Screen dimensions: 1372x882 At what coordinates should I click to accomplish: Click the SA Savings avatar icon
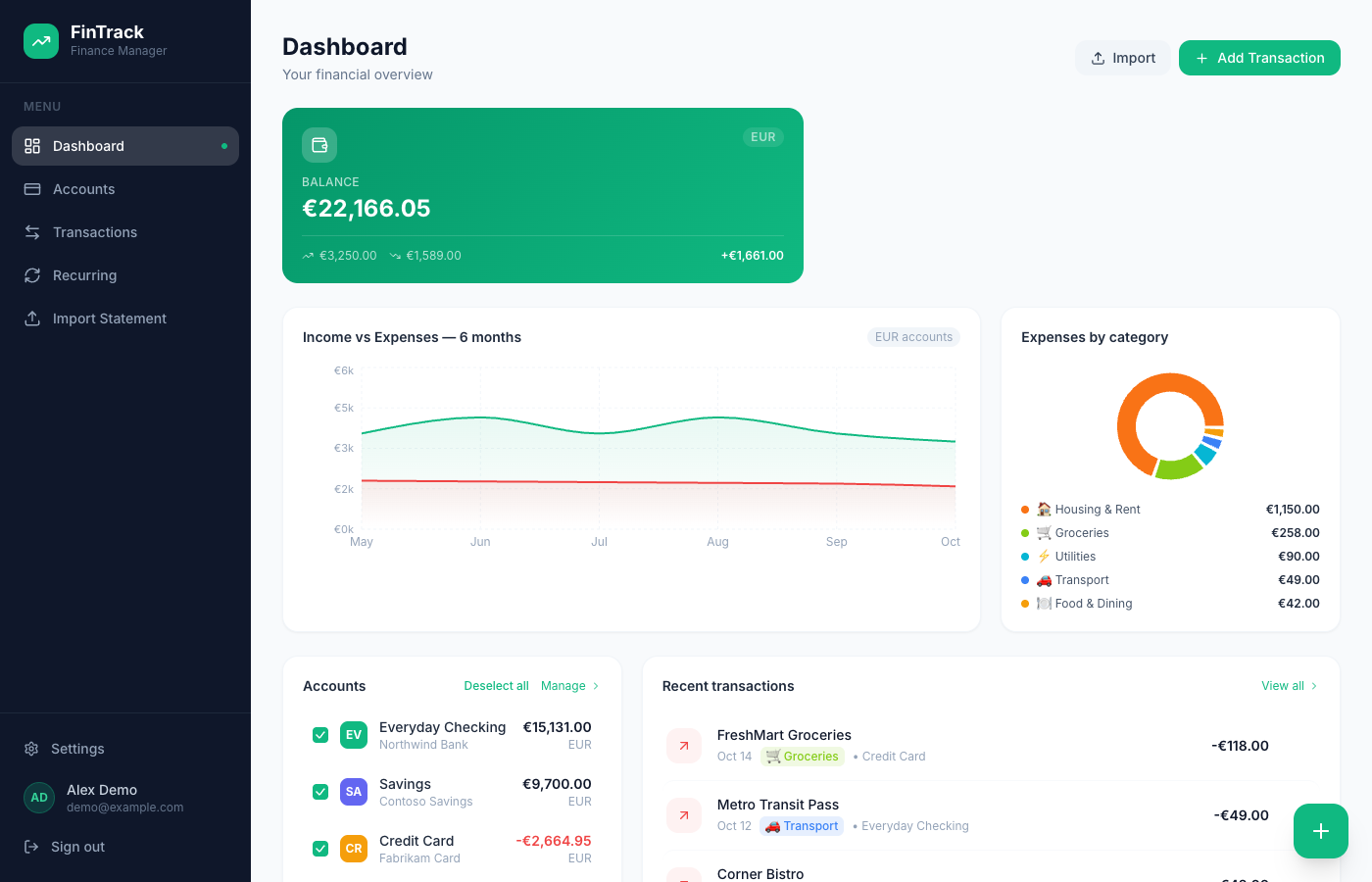click(354, 792)
